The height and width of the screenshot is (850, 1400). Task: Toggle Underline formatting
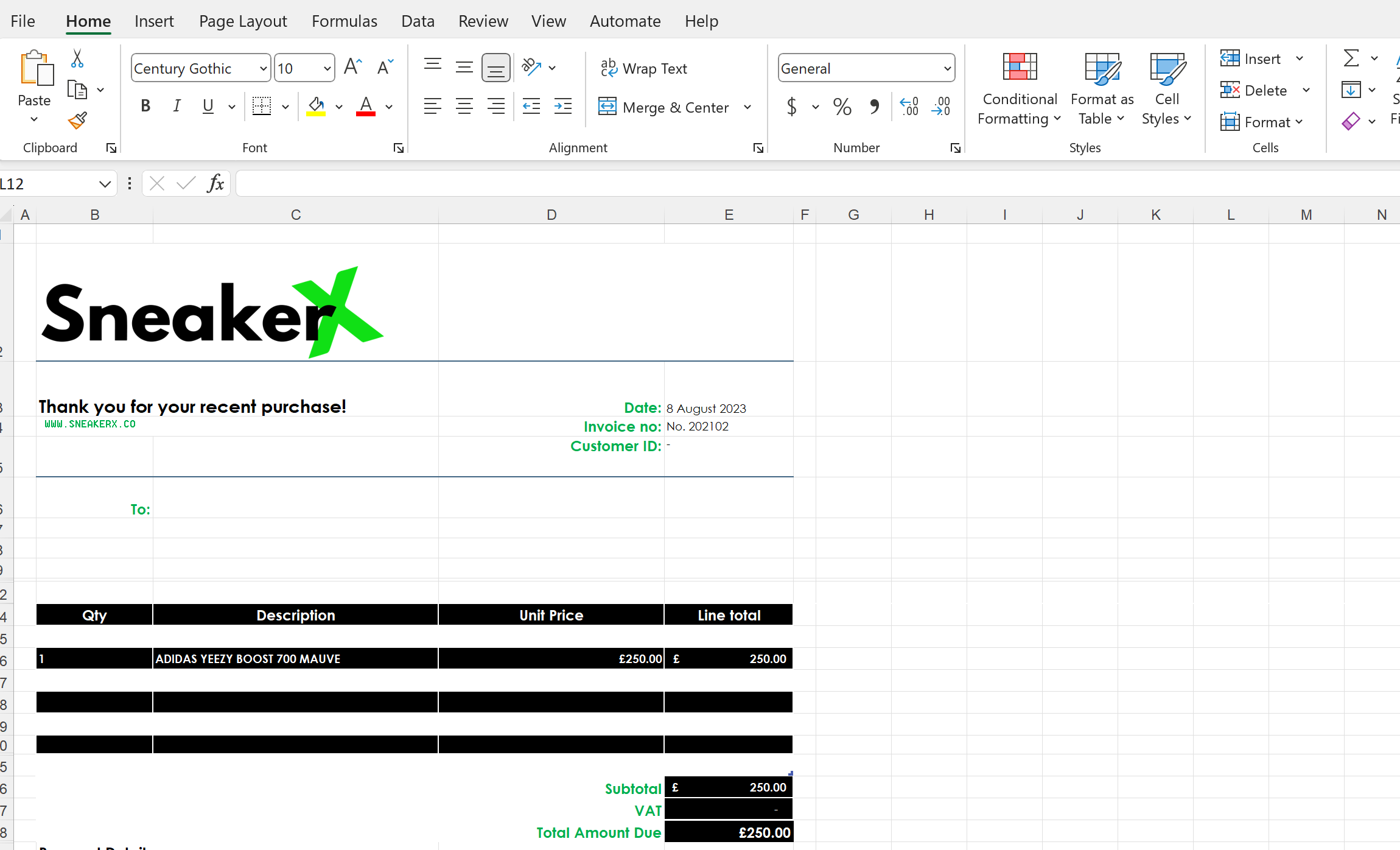click(x=208, y=106)
